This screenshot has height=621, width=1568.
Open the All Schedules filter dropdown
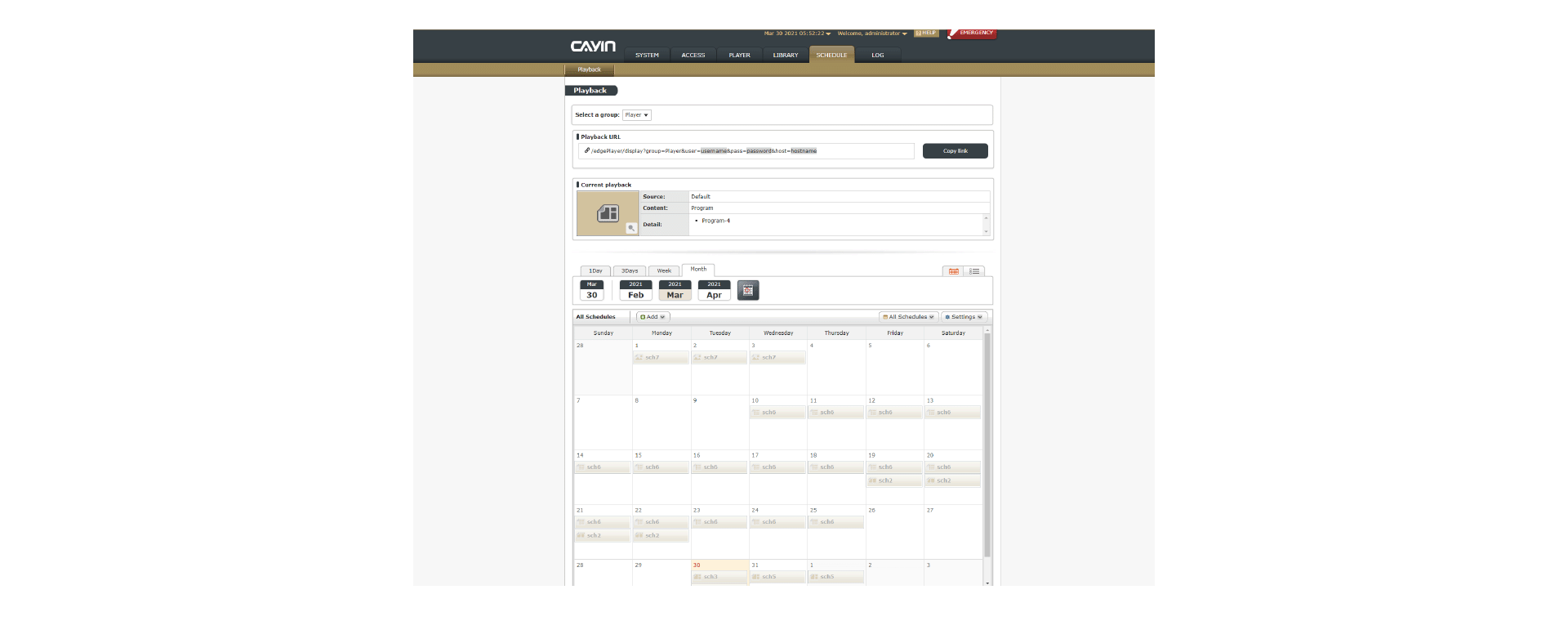tap(908, 317)
